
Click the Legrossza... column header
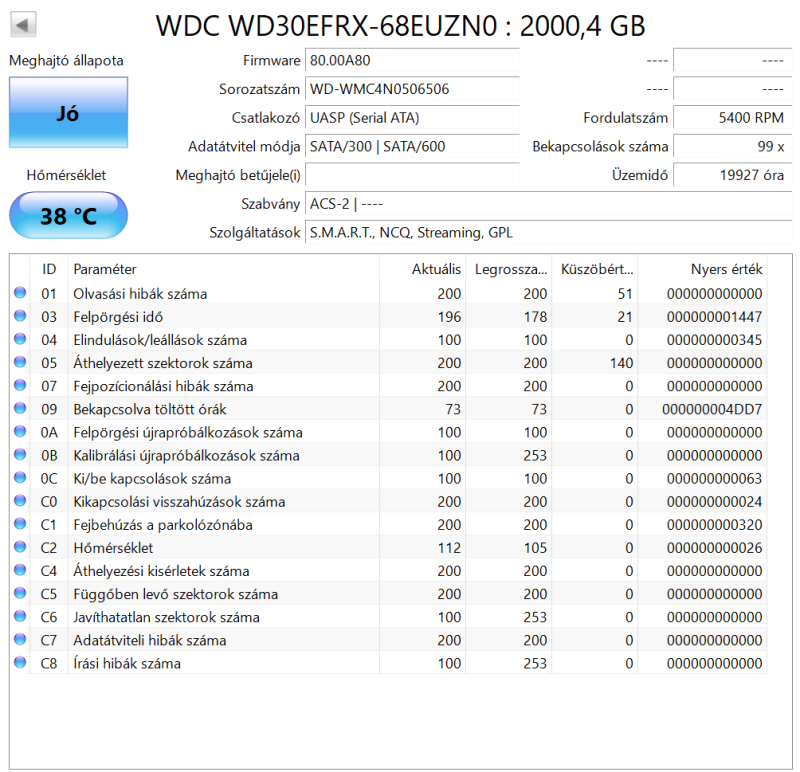point(509,269)
